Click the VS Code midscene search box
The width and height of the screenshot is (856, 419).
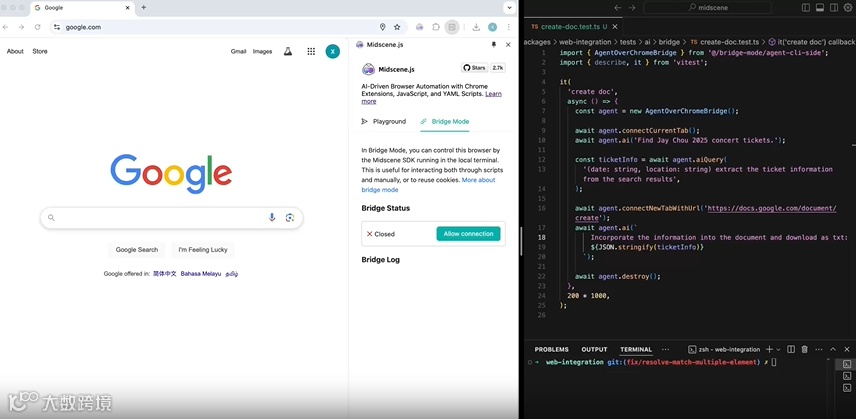708,8
